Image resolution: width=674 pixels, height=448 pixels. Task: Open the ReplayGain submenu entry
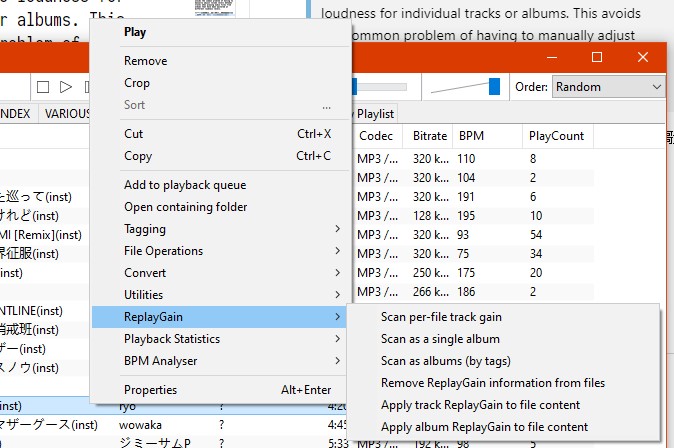pyautogui.click(x=219, y=317)
